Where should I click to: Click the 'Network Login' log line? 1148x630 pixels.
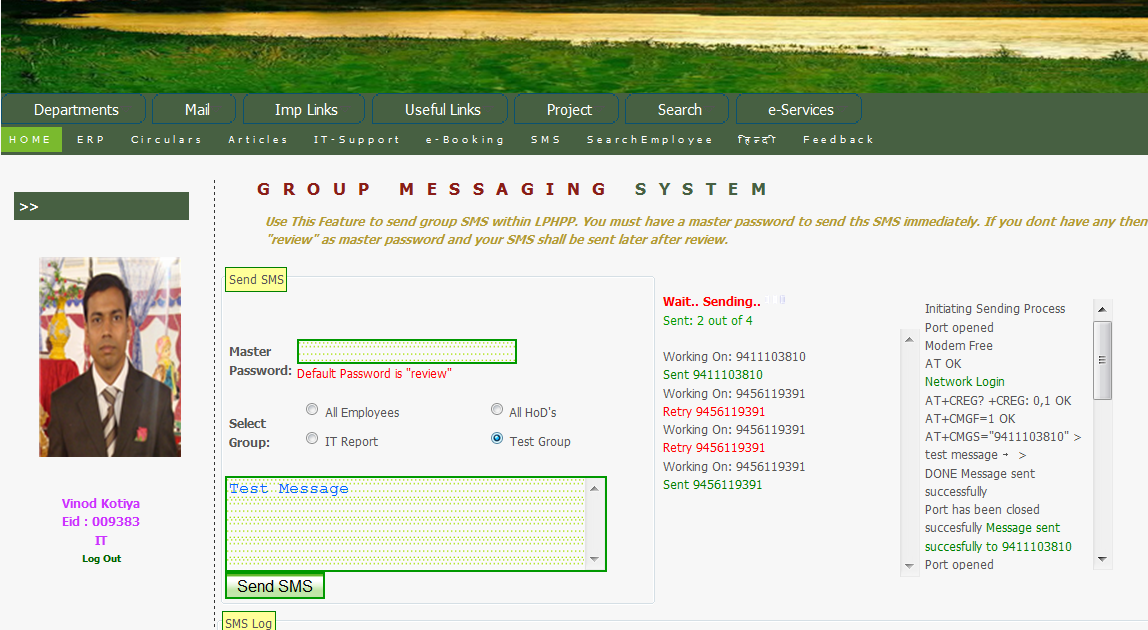click(964, 382)
